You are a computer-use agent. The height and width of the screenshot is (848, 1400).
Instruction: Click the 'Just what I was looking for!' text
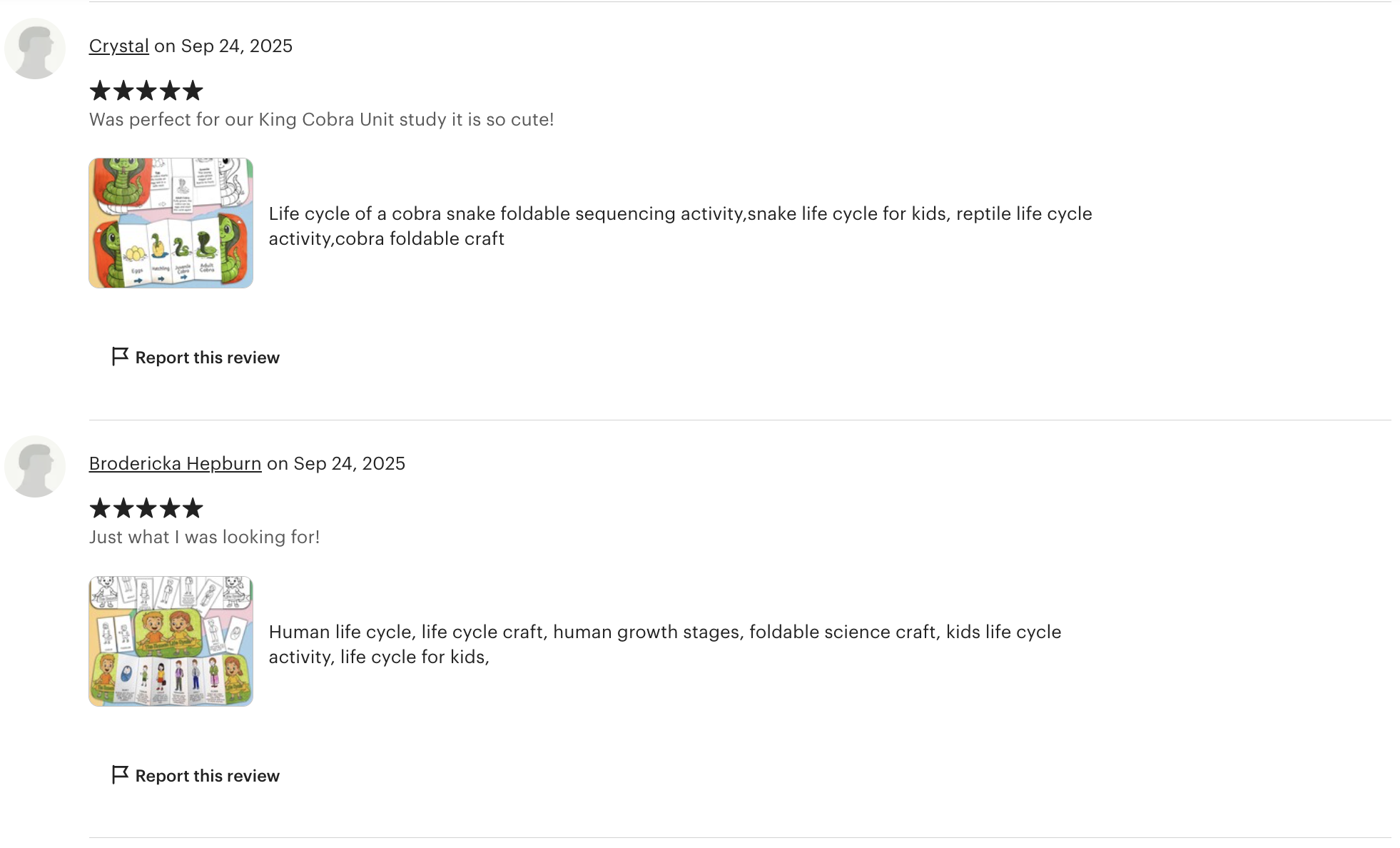click(x=204, y=537)
